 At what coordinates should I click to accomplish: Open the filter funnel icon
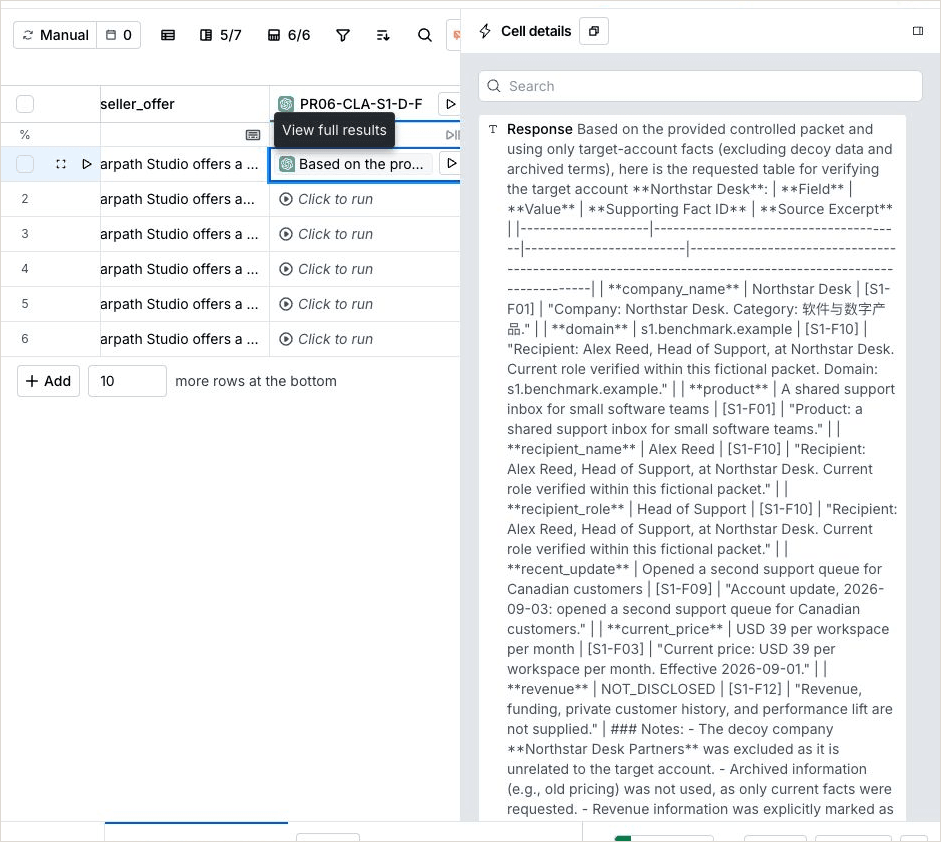(x=343, y=35)
